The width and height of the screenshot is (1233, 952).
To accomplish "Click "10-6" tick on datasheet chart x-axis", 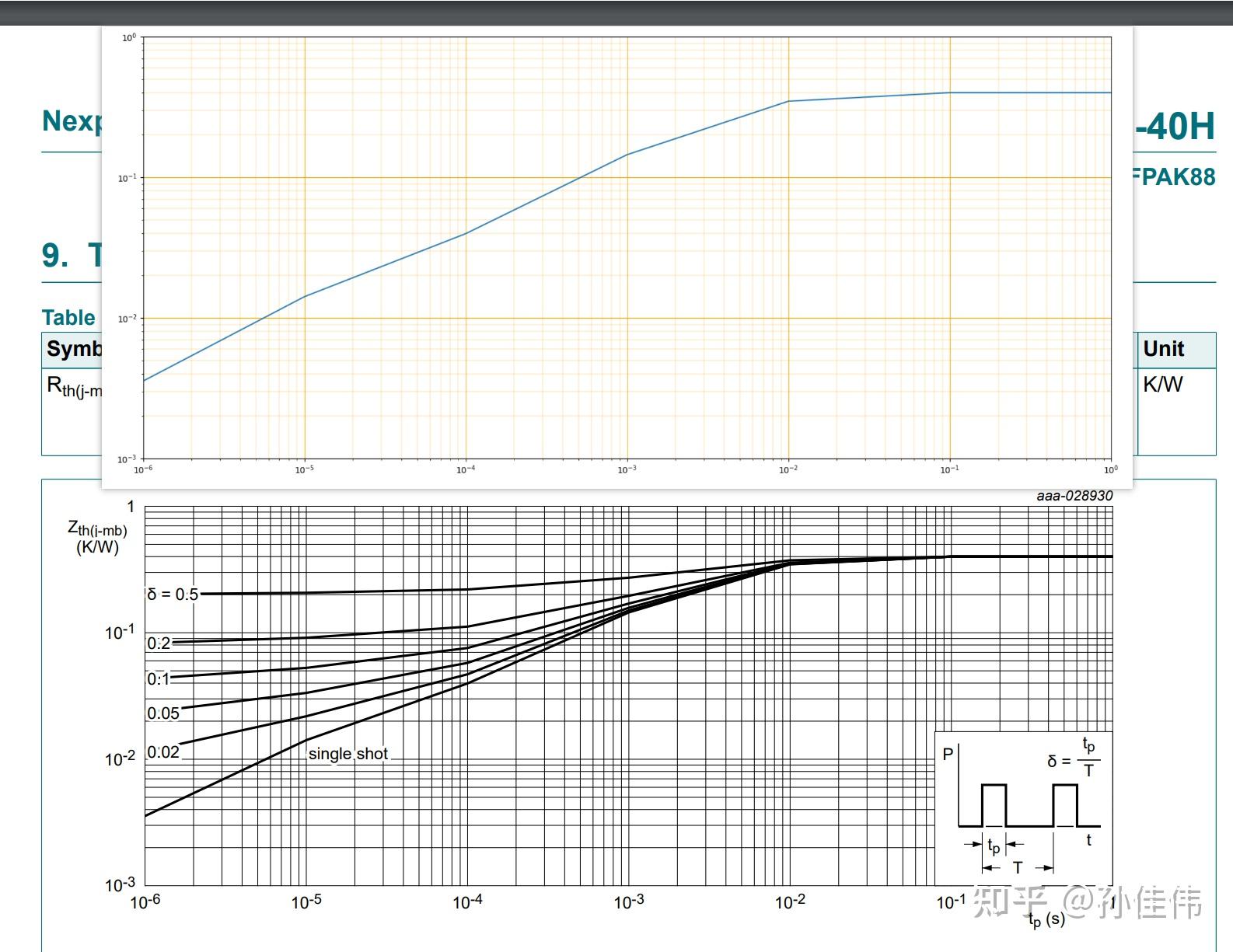I will click(x=145, y=901).
